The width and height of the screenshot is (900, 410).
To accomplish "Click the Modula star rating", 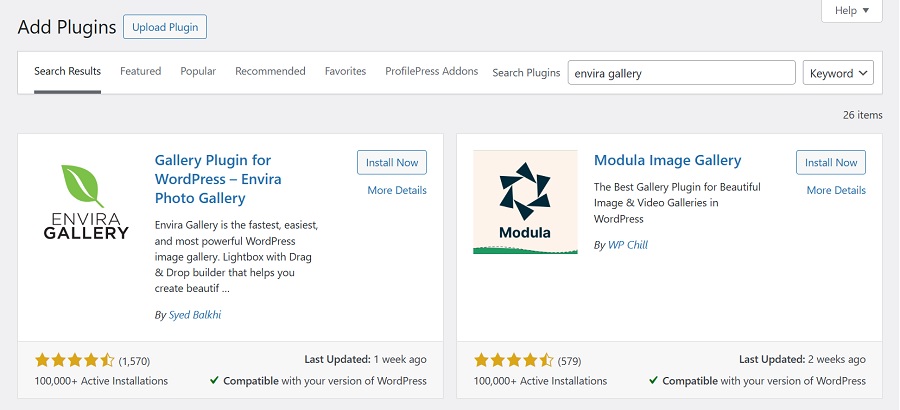I will coord(514,360).
